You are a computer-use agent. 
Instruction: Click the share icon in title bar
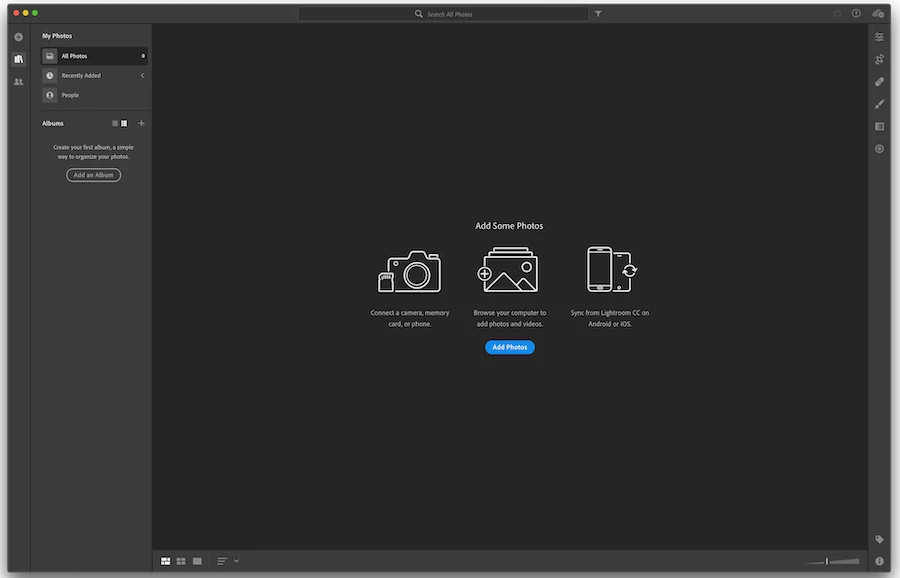tap(837, 13)
